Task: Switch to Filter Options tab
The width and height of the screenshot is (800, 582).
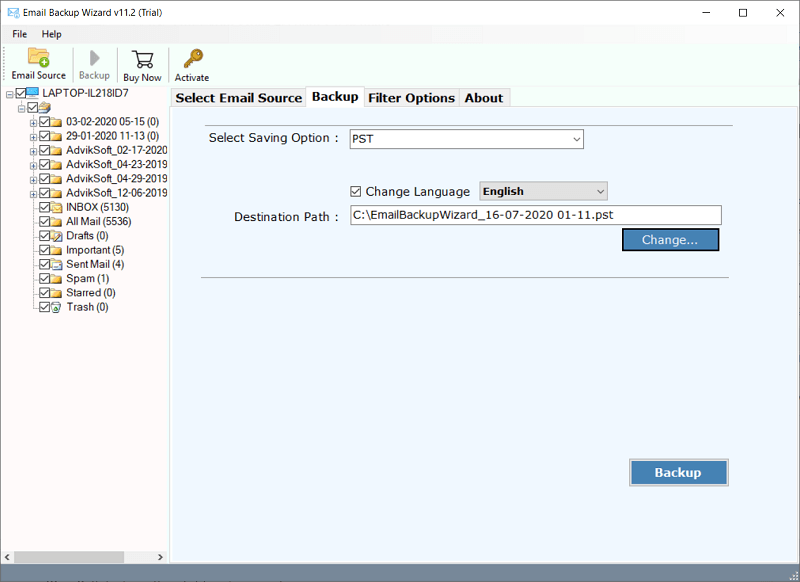Action: click(411, 98)
